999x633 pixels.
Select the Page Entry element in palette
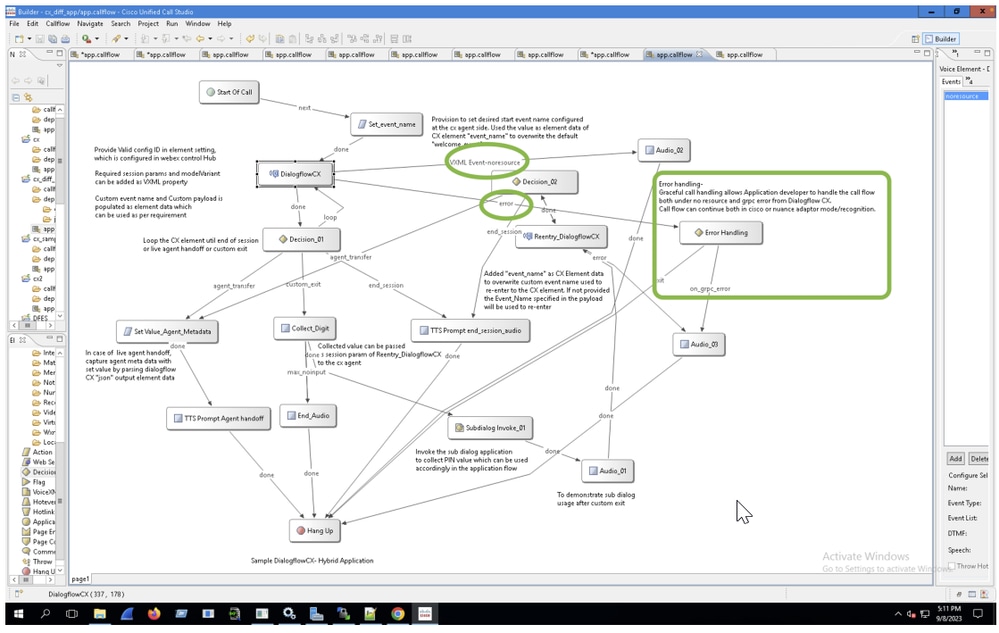tap(38, 532)
